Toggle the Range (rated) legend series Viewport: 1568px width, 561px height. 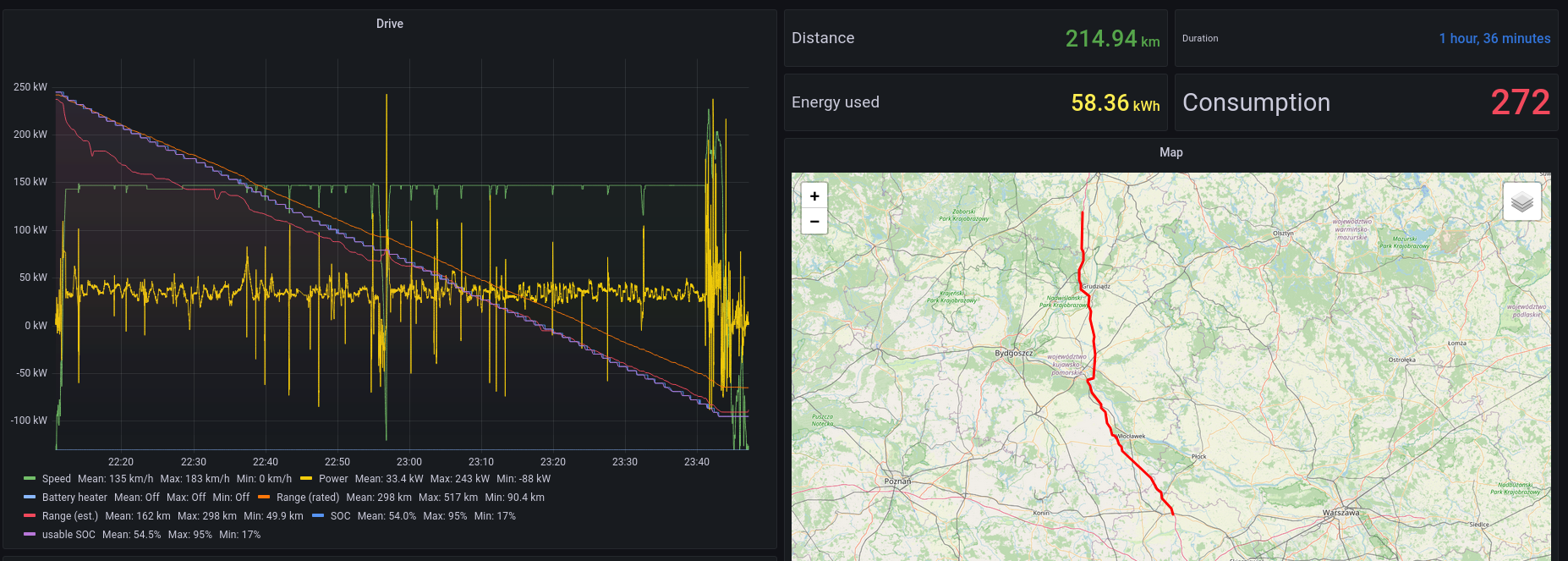click(308, 498)
